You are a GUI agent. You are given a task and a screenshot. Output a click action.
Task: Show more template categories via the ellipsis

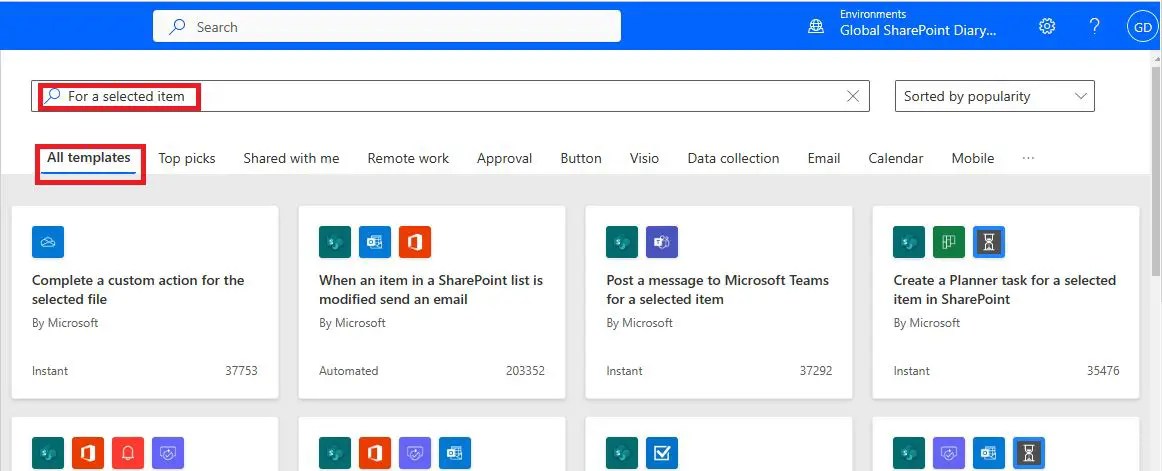click(1028, 158)
